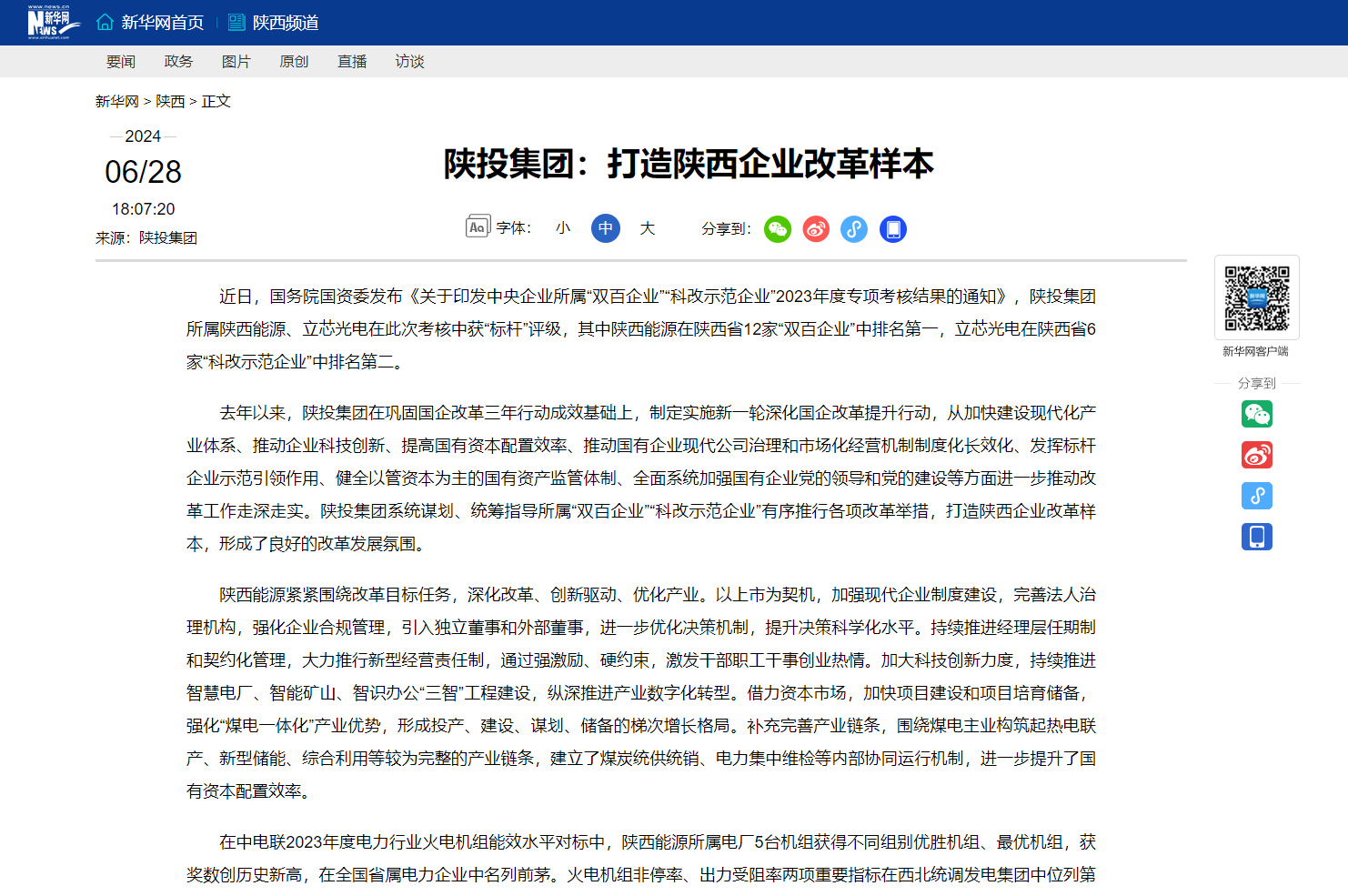This screenshot has height=896, width=1348.
Task: Switch font size to large (大)
Action: [x=647, y=228]
